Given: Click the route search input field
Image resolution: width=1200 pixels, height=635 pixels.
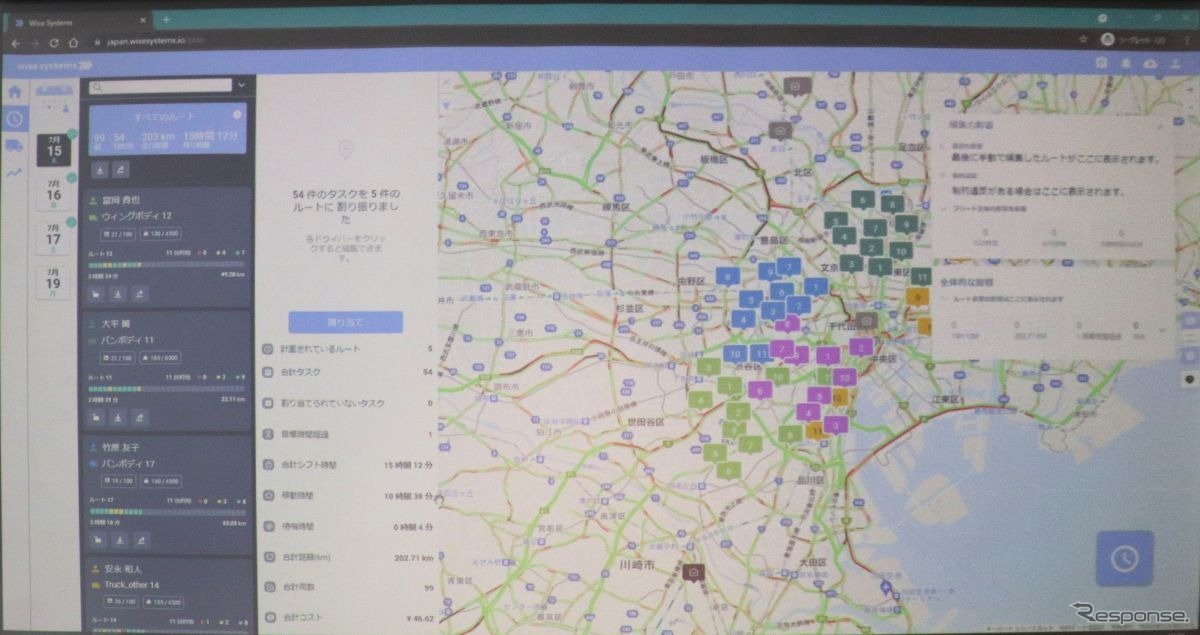Looking at the screenshot, I should click(x=160, y=86).
